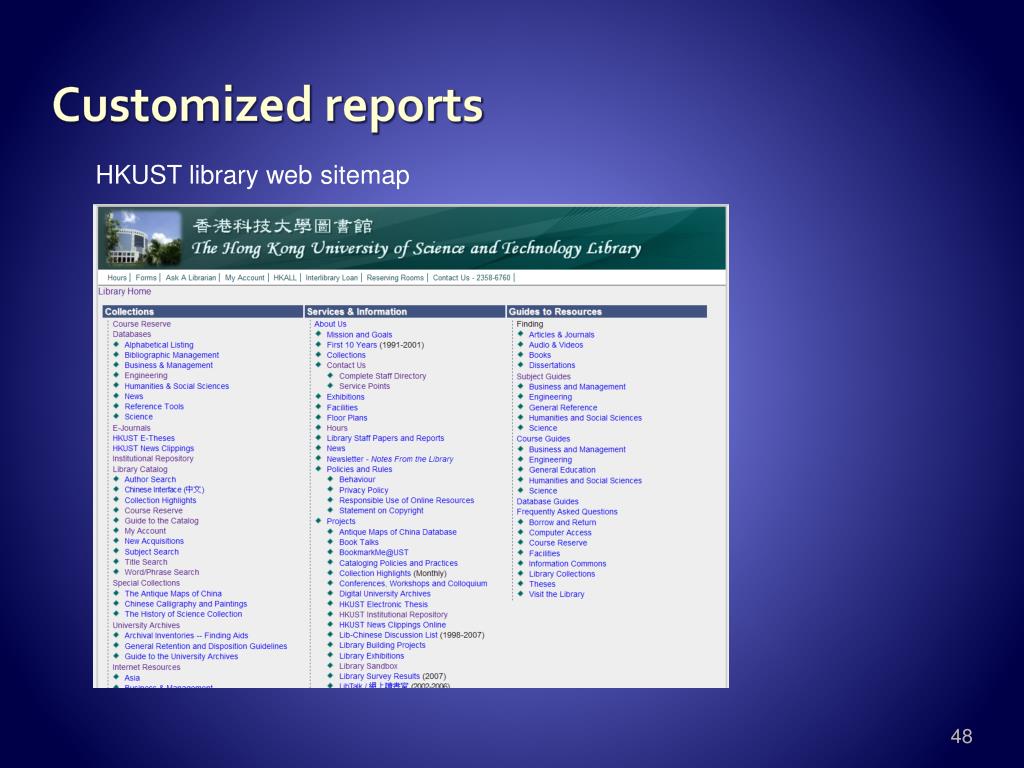
Task: View Chinese Calligraphy and Paintings
Action: pos(185,604)
